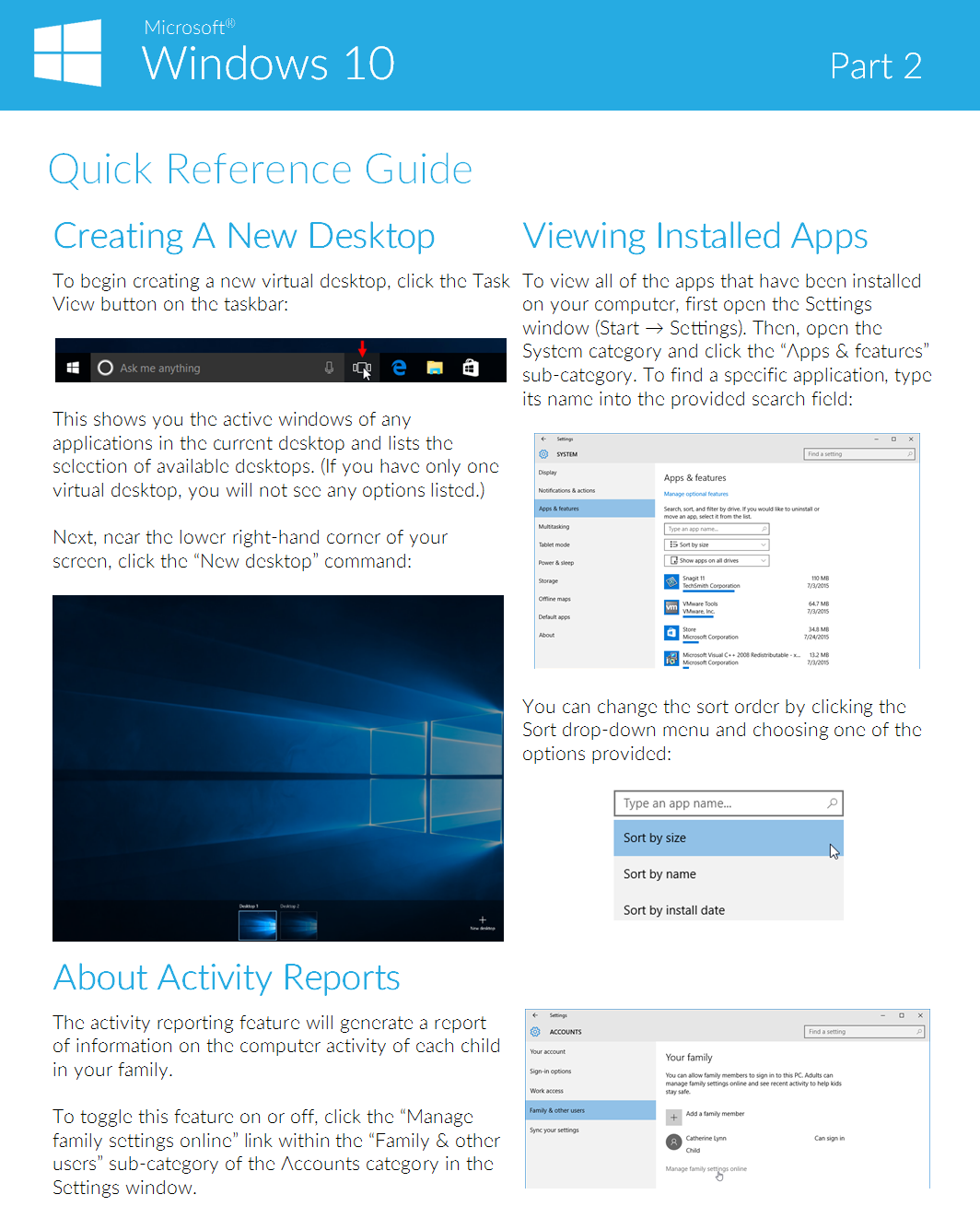The image size is (980, 1218).
Task: Click the back arrow in Settings
Action: pyautogui.click(x=542, y=439)
